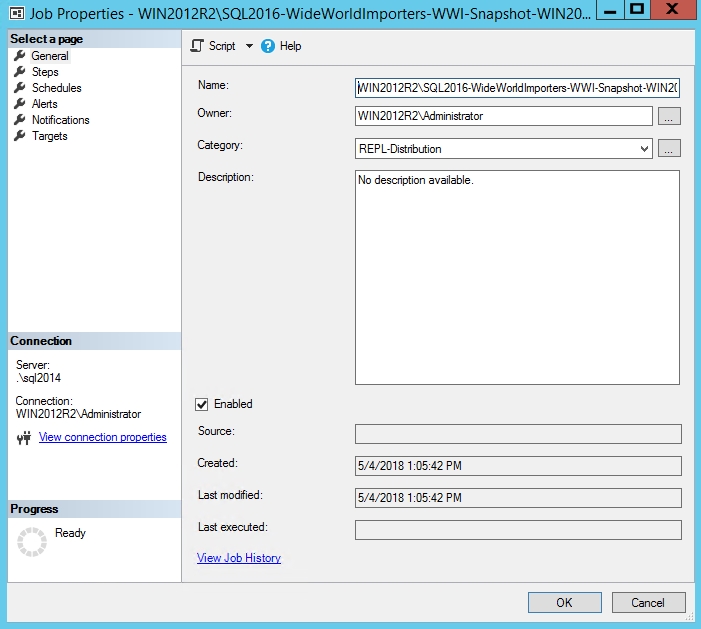Open View Job History link

(x=239, y=558)
